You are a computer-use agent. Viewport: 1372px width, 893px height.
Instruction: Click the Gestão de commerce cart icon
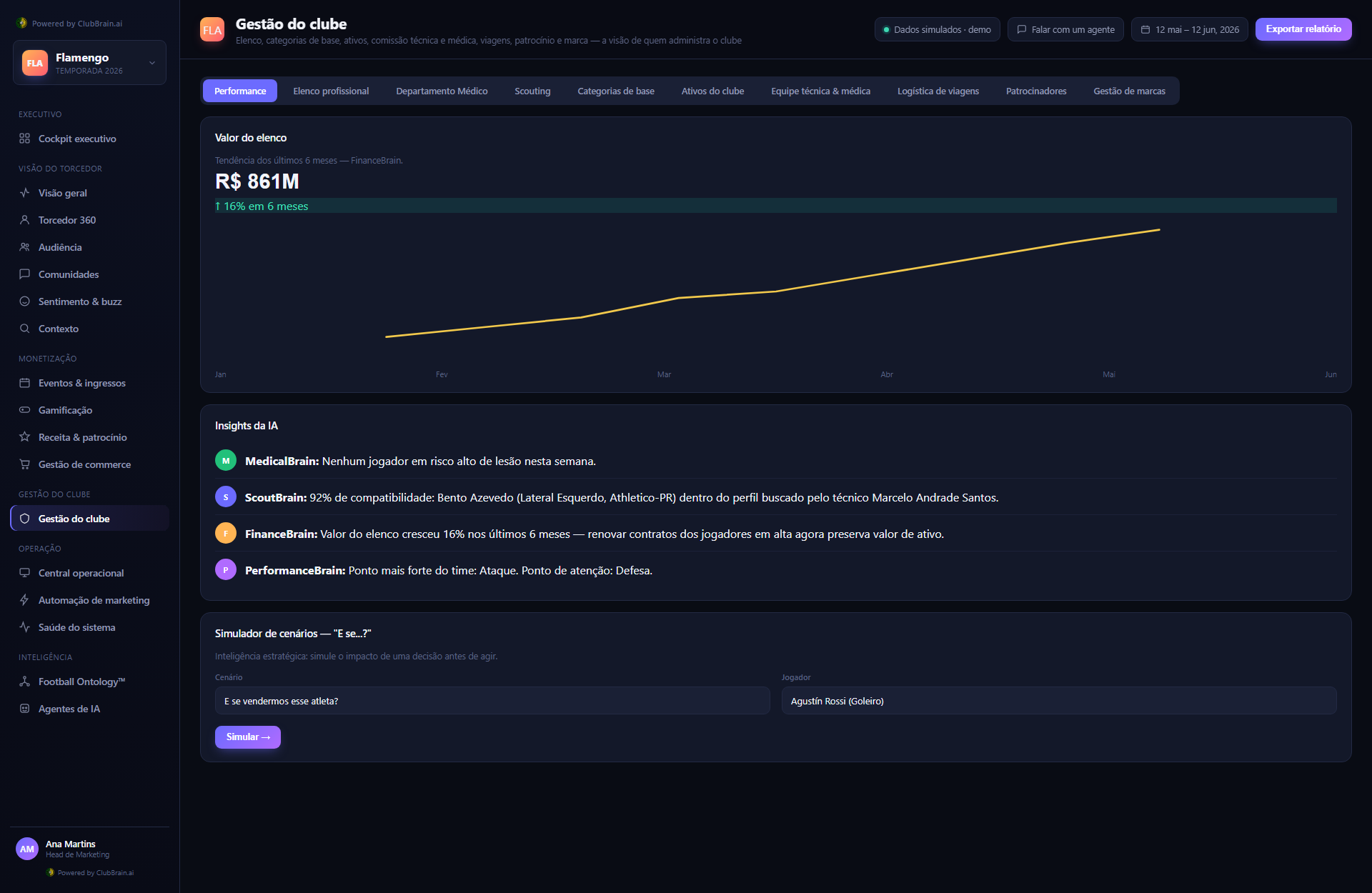click(24, 464)
